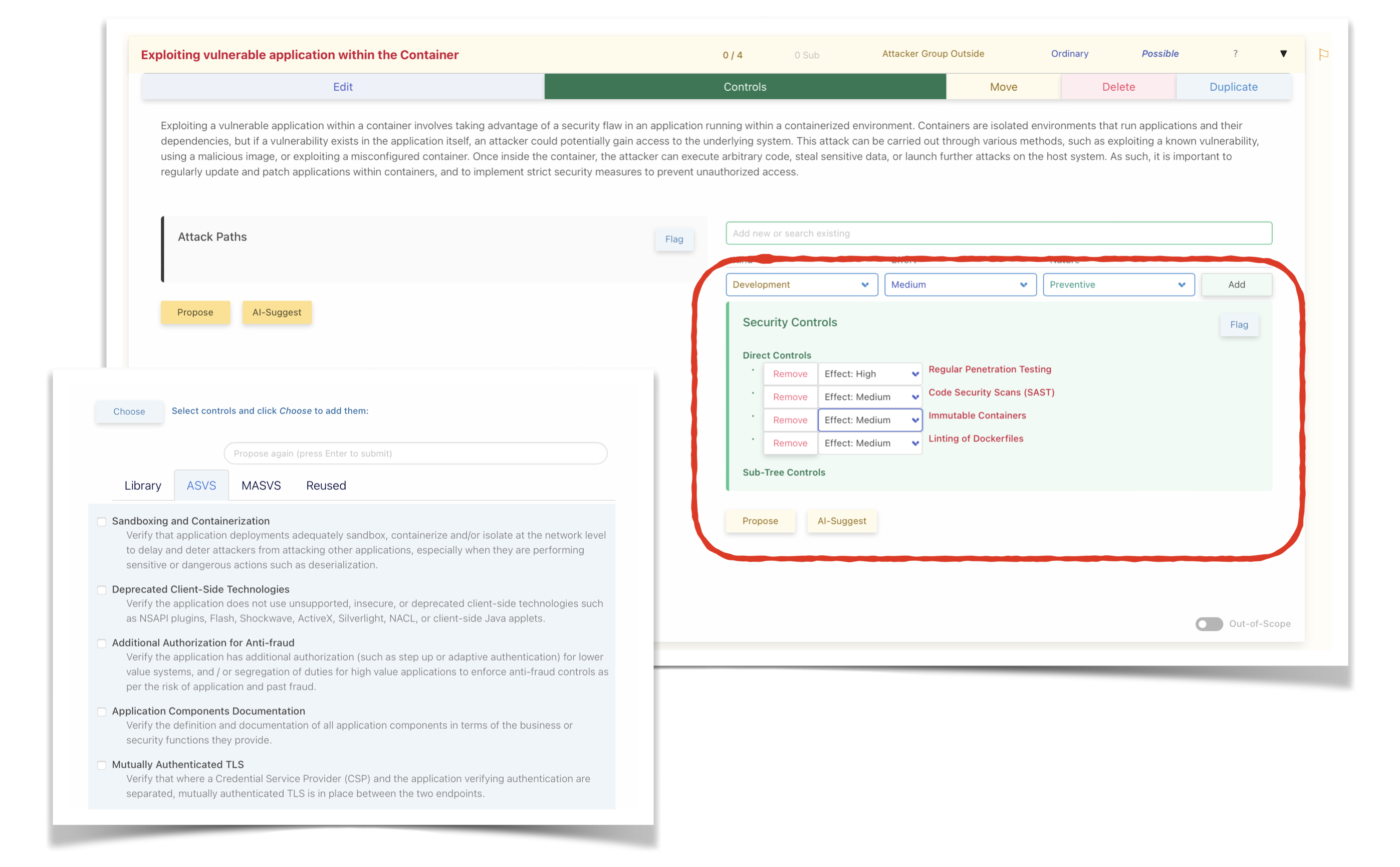
Task: Click the Duplicate button
Action: 1233,87
